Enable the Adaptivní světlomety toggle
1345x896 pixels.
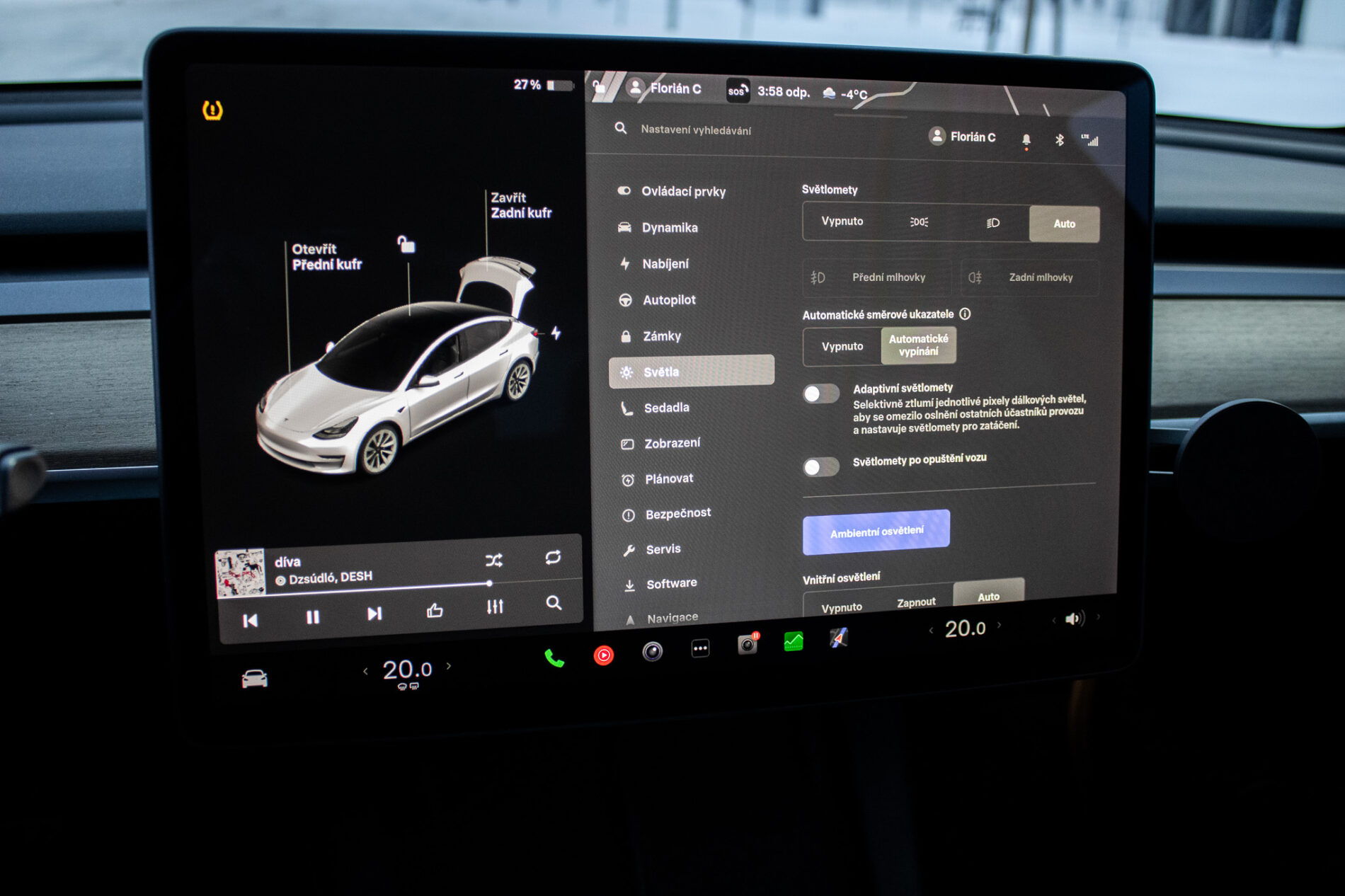(821, 394)
